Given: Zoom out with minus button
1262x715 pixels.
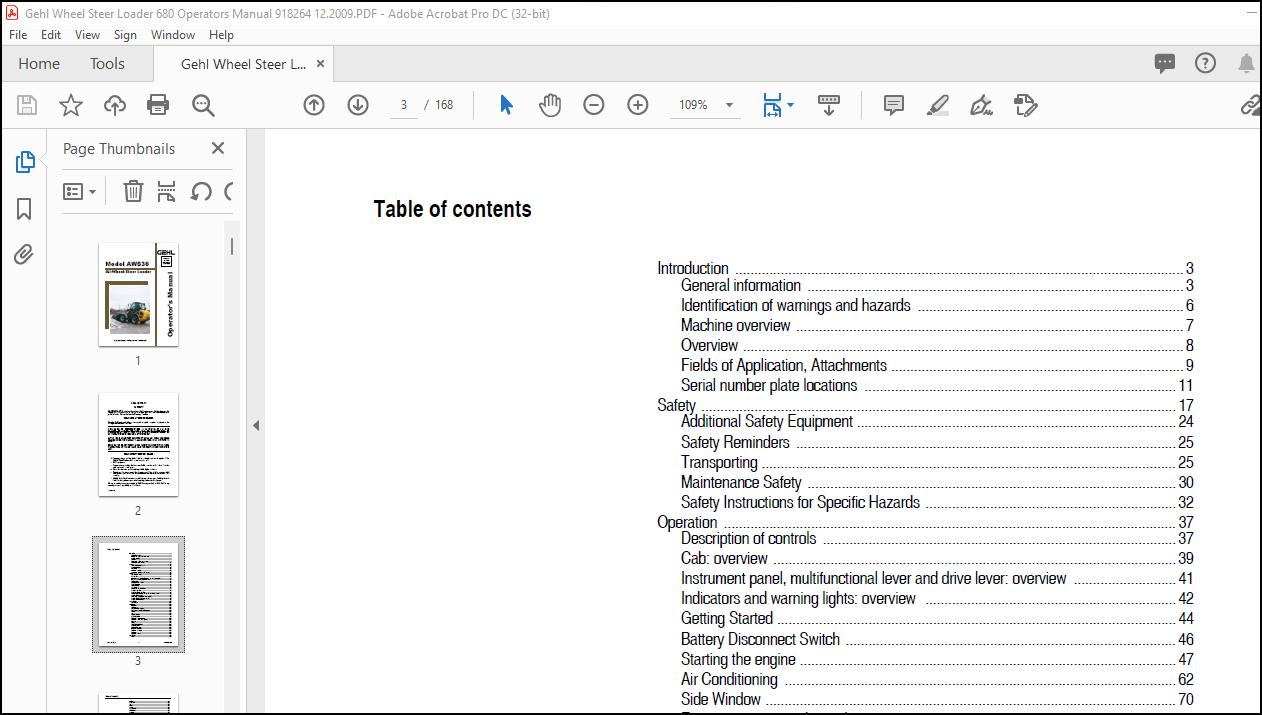Looking at the screenshot, I should [x=594, y=105].
